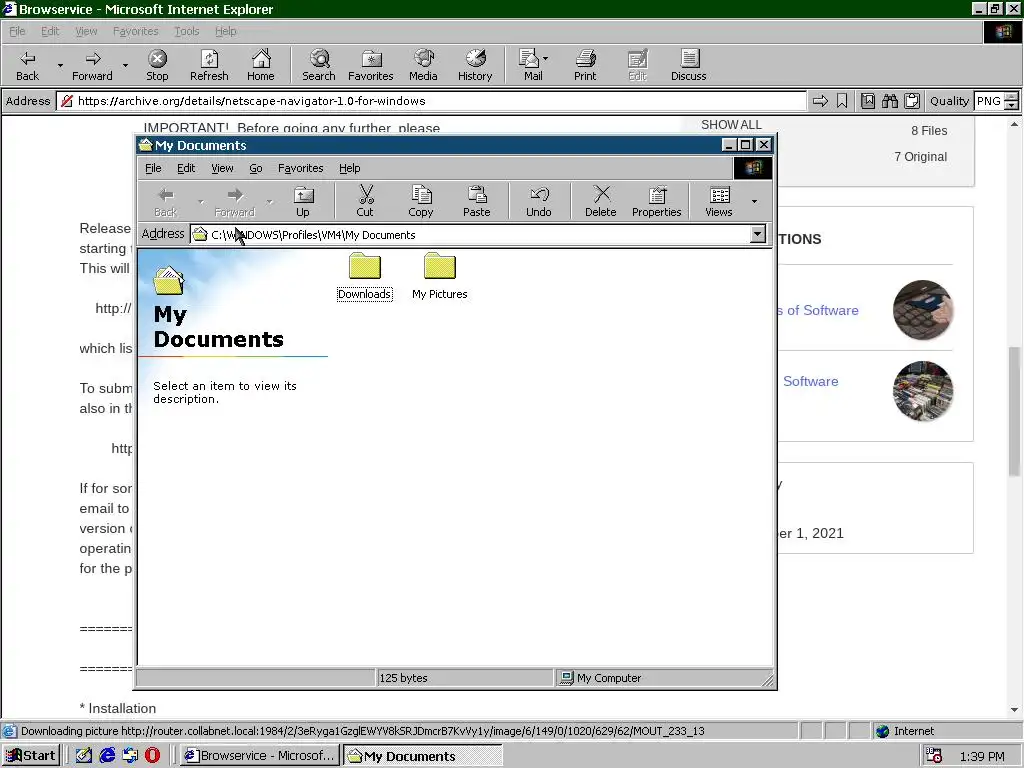1024x768 pixels.
Task: Open Tools menu in Internet Explorer
Action: pos(186,31)
